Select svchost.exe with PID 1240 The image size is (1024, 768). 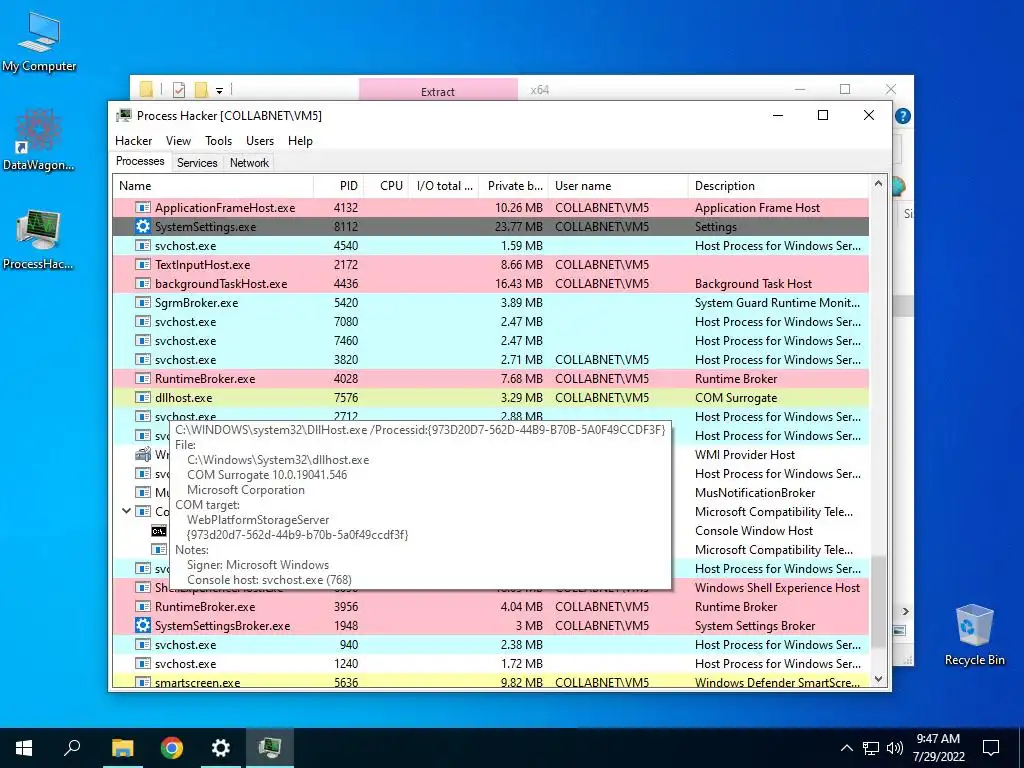[x=491, y=664]
